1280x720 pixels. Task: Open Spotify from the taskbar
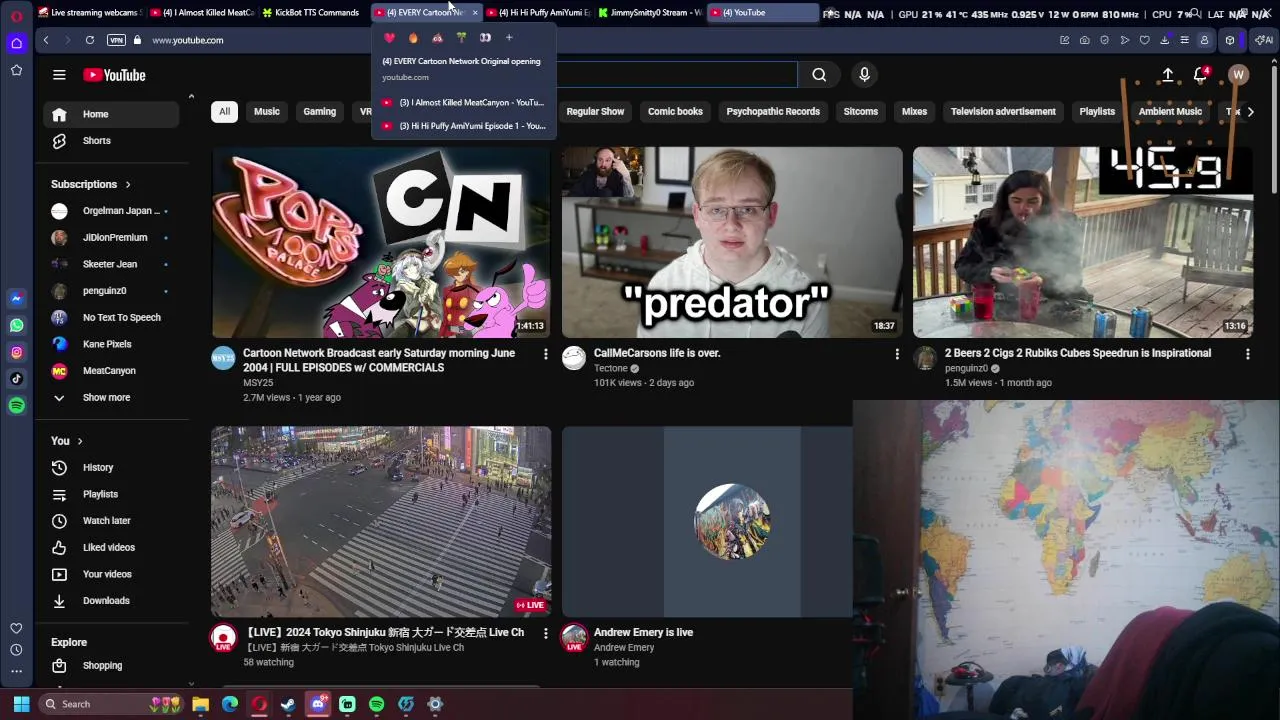pos(376,704)
